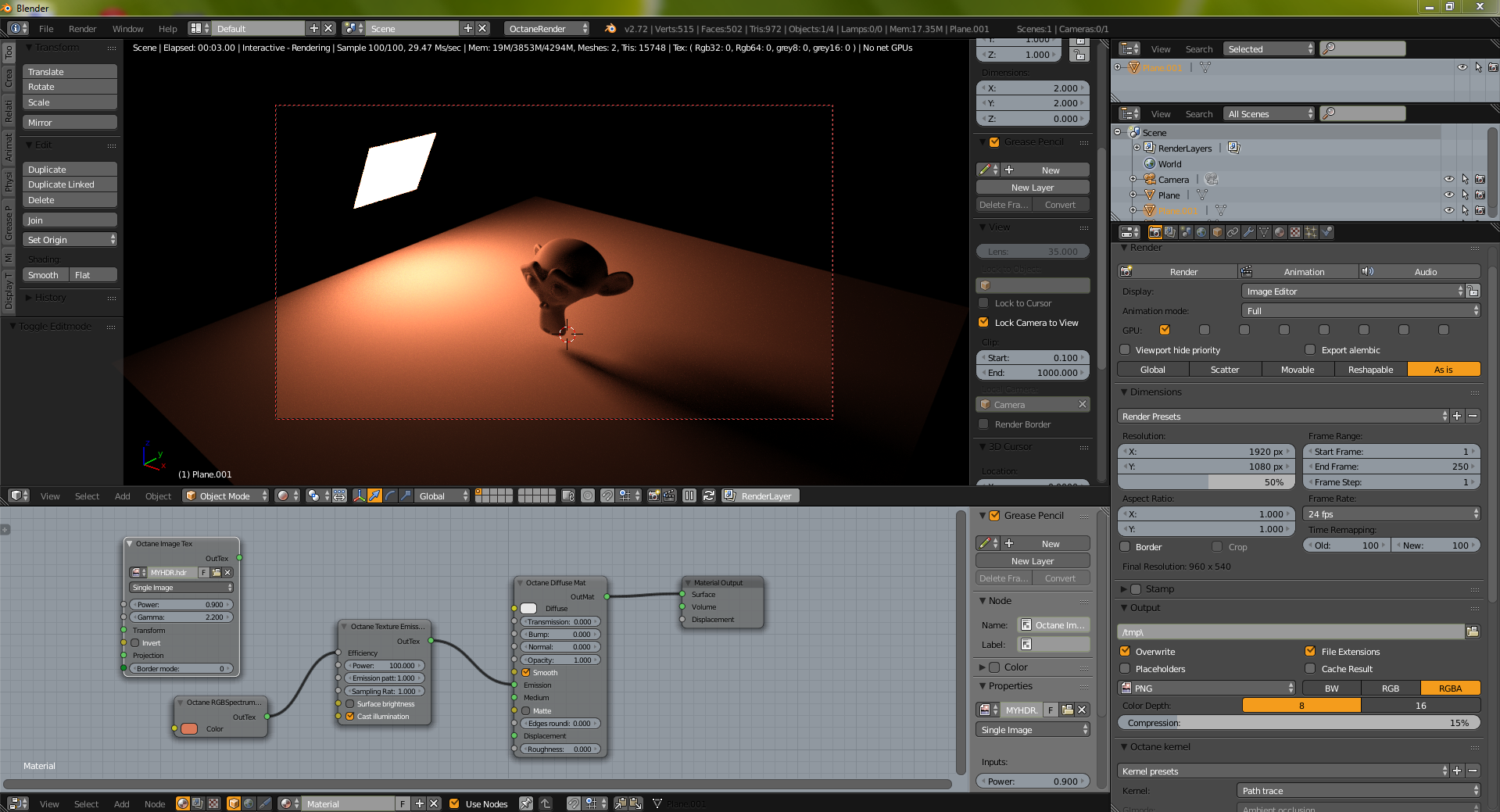Select the translate manipulator arrow icon
Image resolution: width=1500 pixels, height=812 pixels.
pyautogui.click(x=375, y=495)
